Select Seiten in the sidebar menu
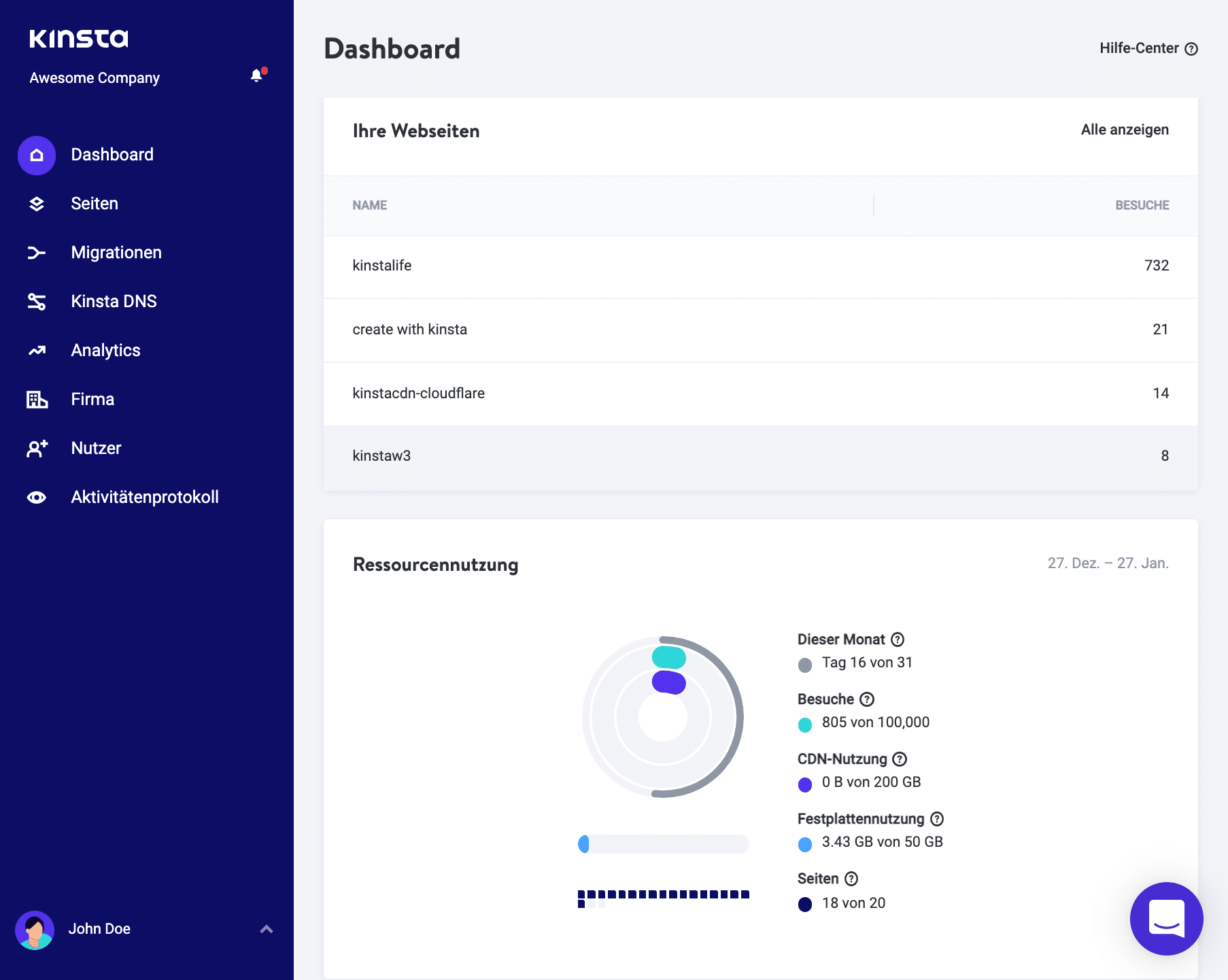 coord(95,203)
